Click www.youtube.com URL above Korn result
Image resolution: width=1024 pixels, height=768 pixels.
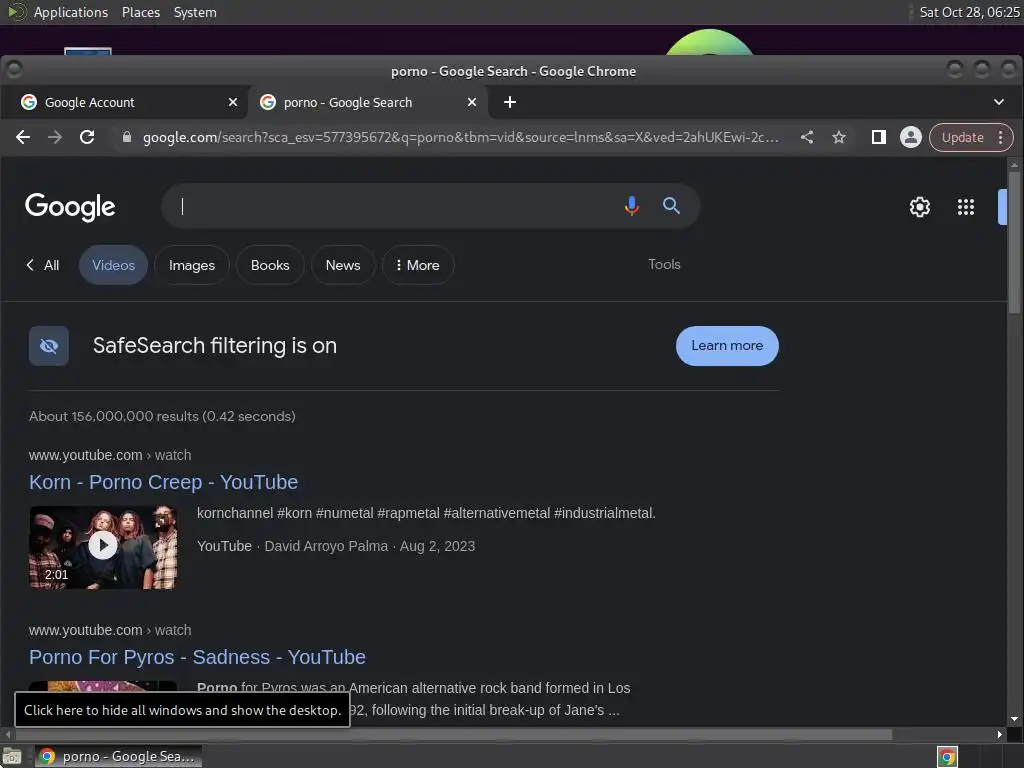pyautogui.click(x=86, y=455)
